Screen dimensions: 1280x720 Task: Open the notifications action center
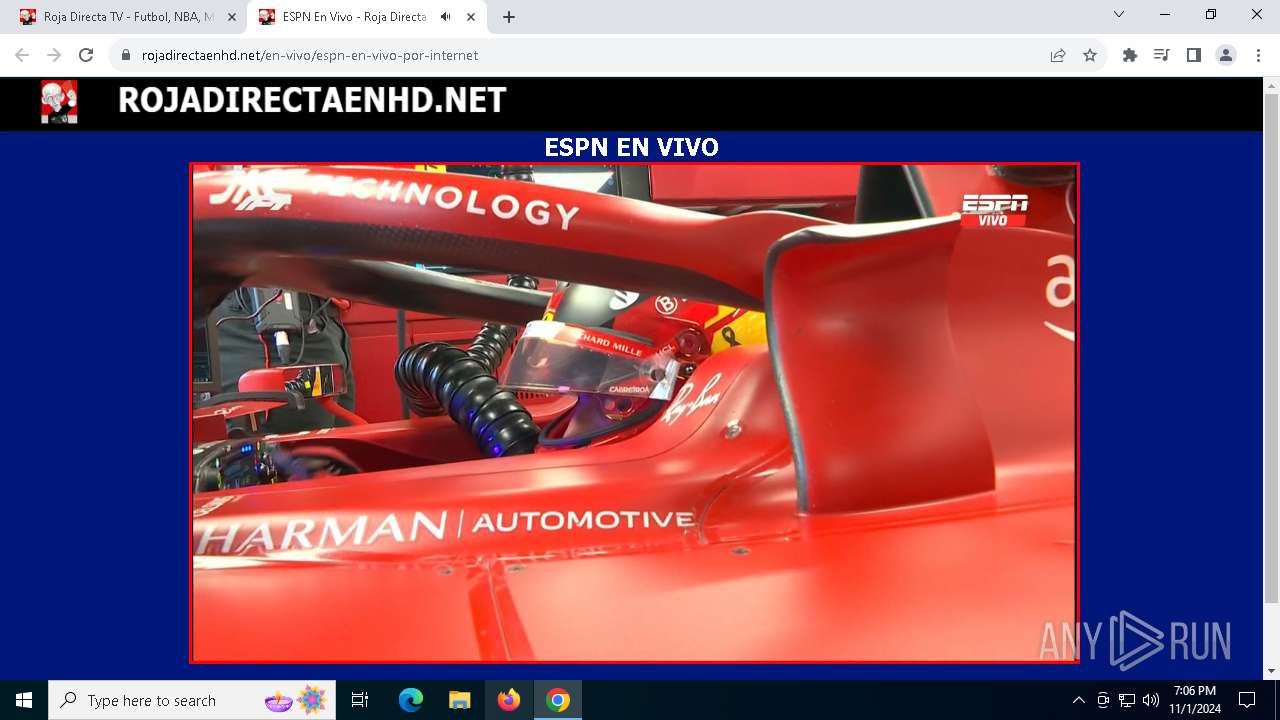pos(1247,700)
